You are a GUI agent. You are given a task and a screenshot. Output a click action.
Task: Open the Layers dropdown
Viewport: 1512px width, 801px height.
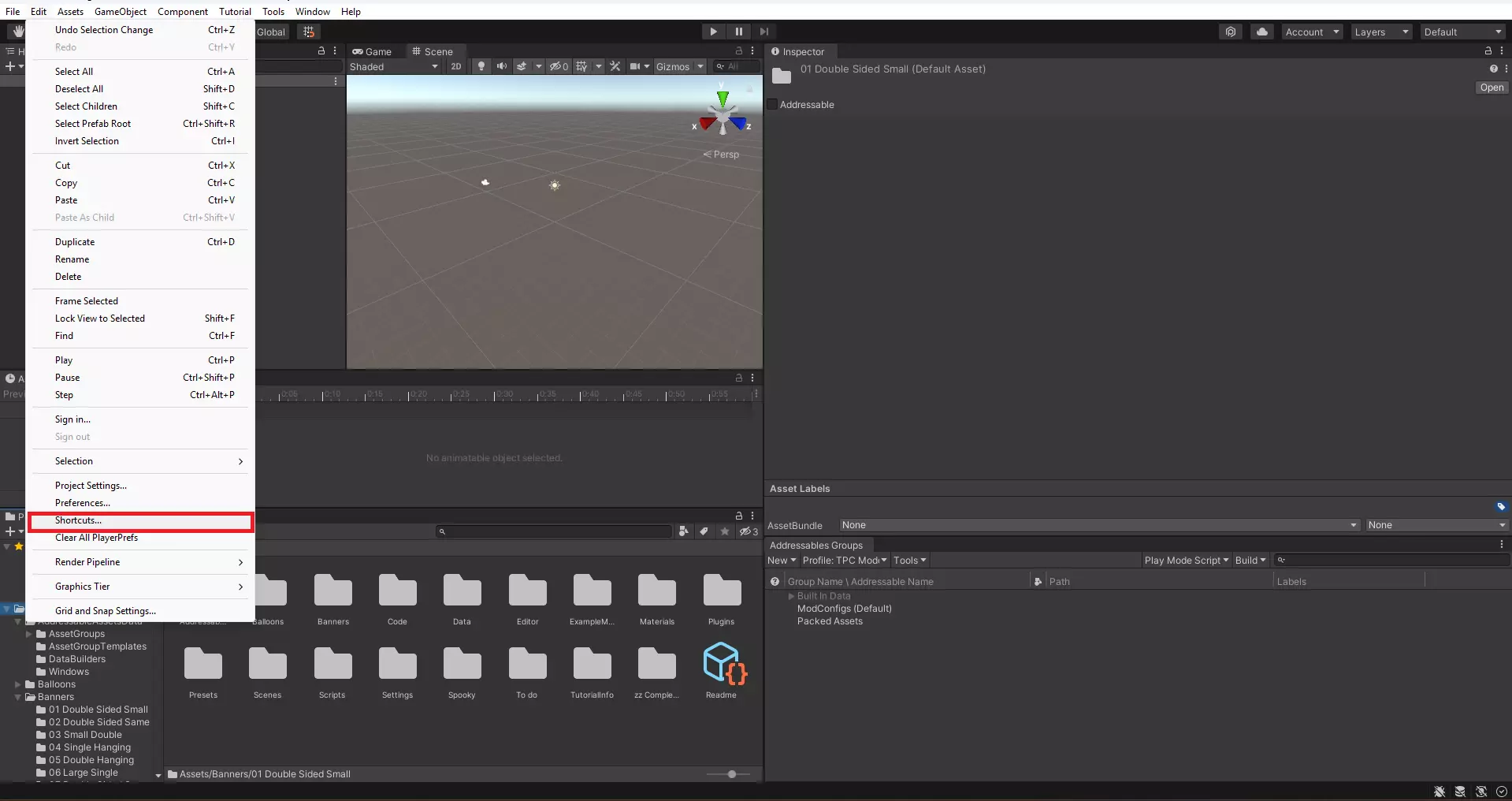tap(1381, 32)
